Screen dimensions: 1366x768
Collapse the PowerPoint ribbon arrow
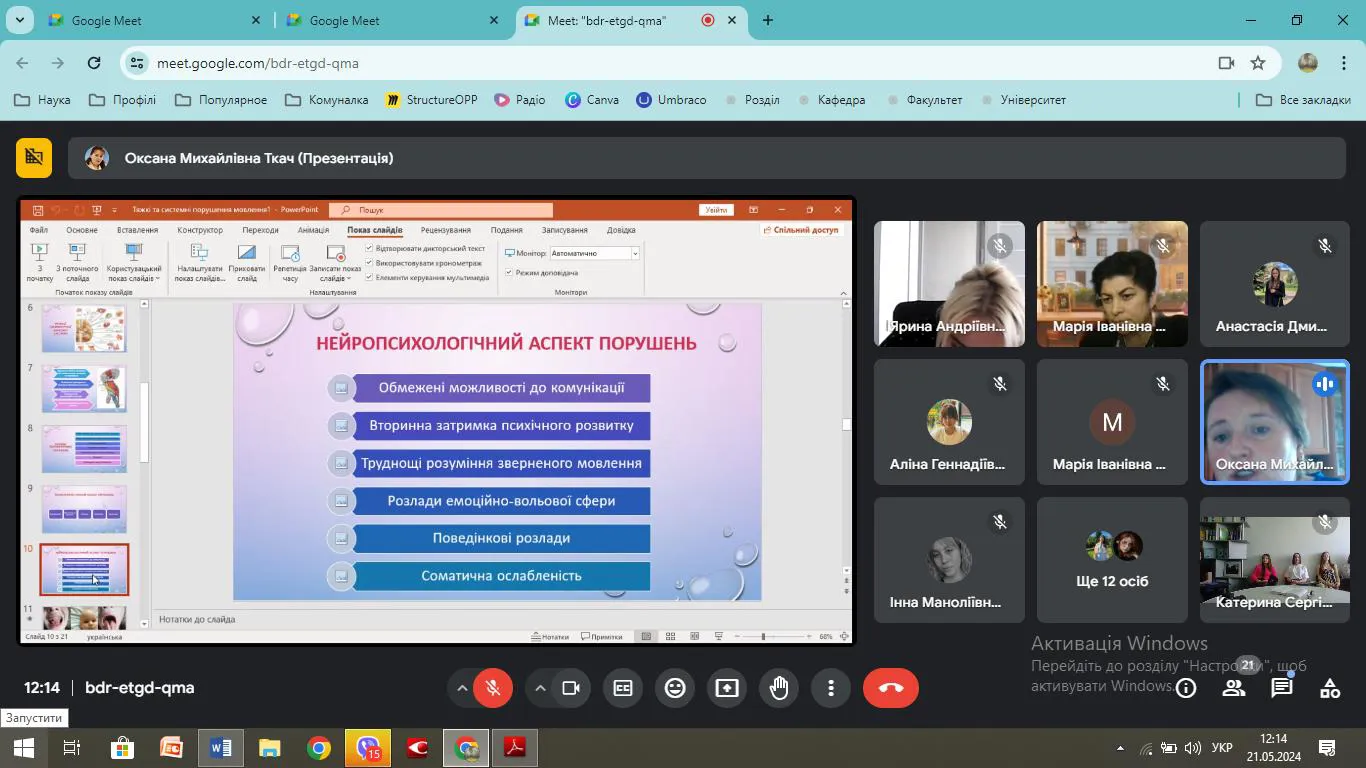tap(843, 293)
